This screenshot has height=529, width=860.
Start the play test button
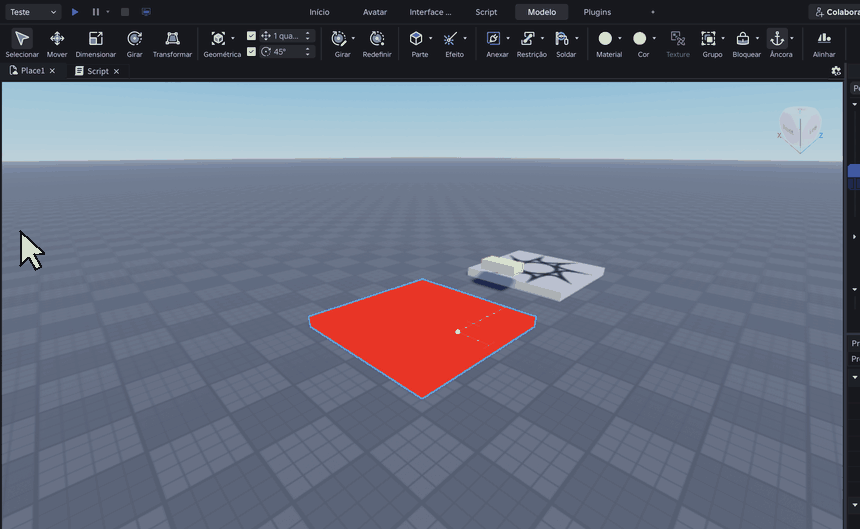tap(75, 12)
